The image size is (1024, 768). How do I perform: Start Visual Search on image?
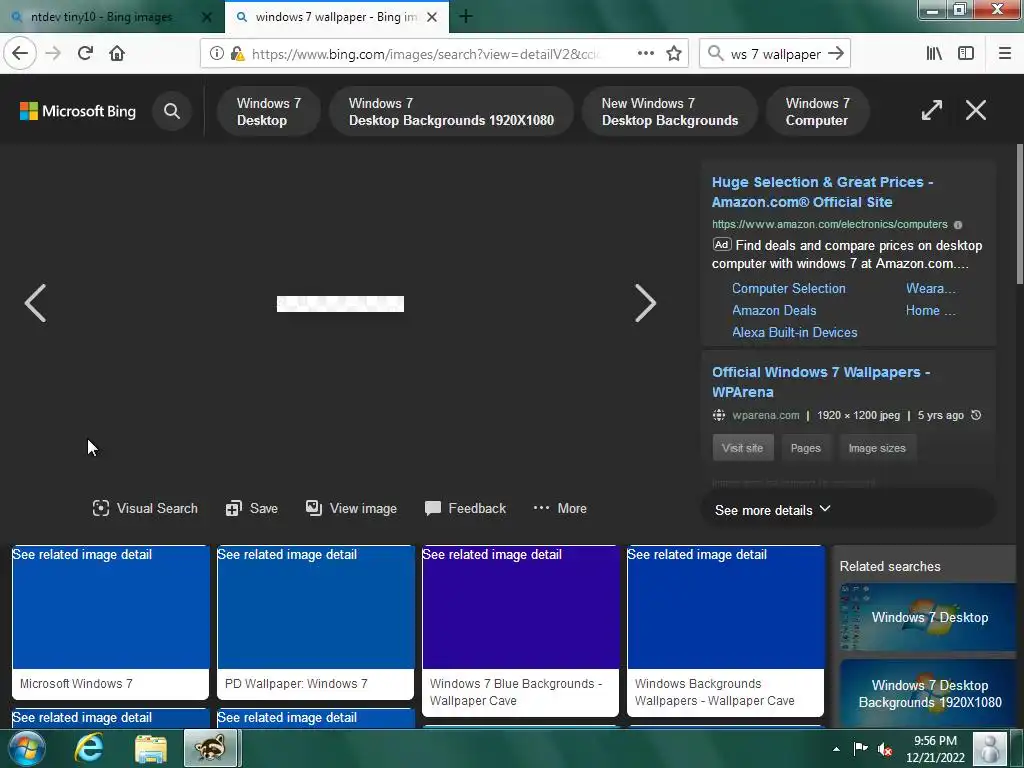pyautogui.click(x=145, y=508)
